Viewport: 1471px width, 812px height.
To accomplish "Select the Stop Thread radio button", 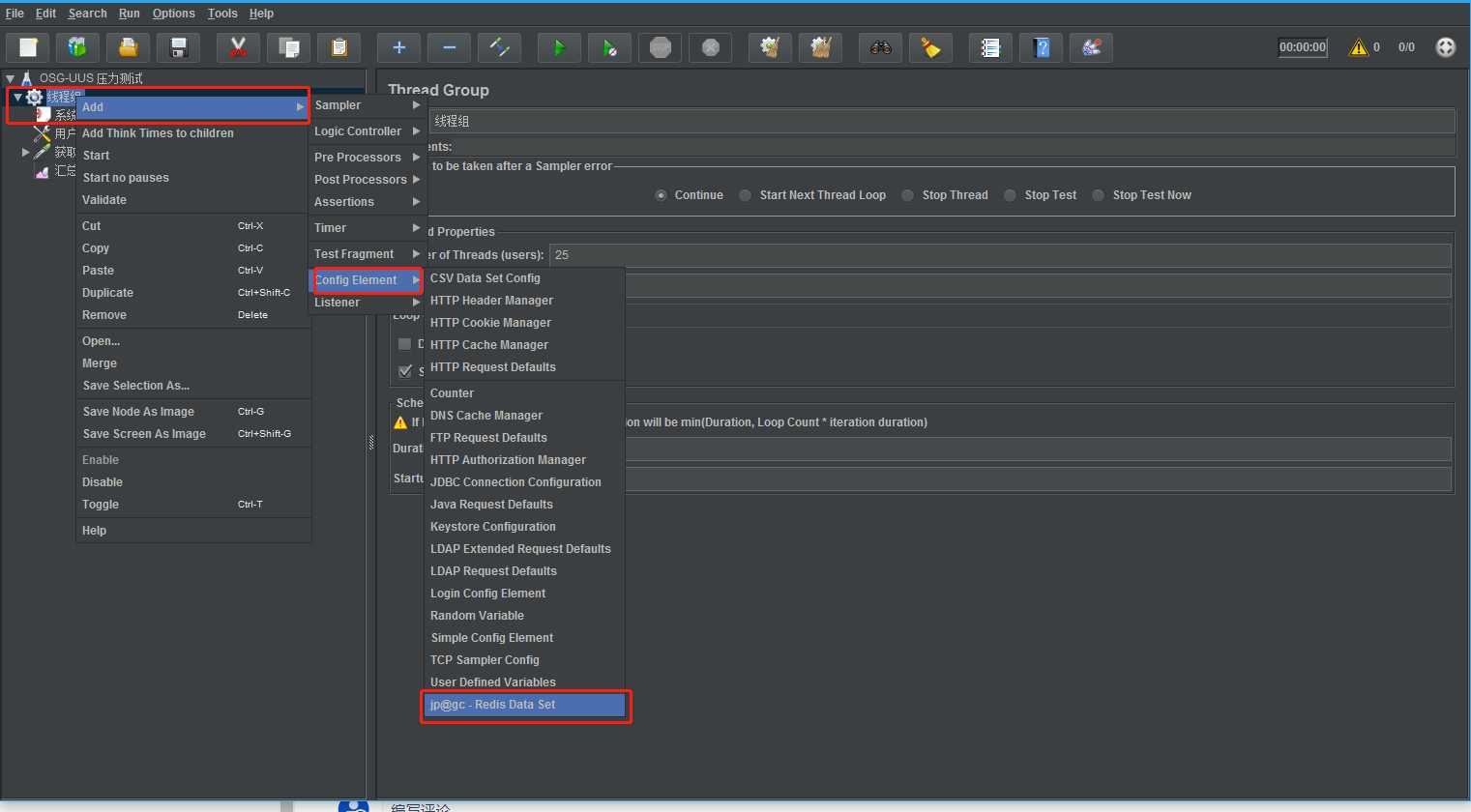I will pyautogui.click(x=907, y=195).
